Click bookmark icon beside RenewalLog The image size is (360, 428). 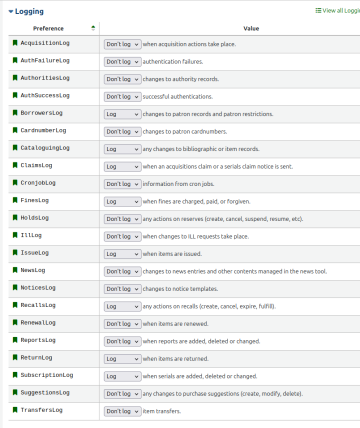pyautogui.click(x=15, y=323)
